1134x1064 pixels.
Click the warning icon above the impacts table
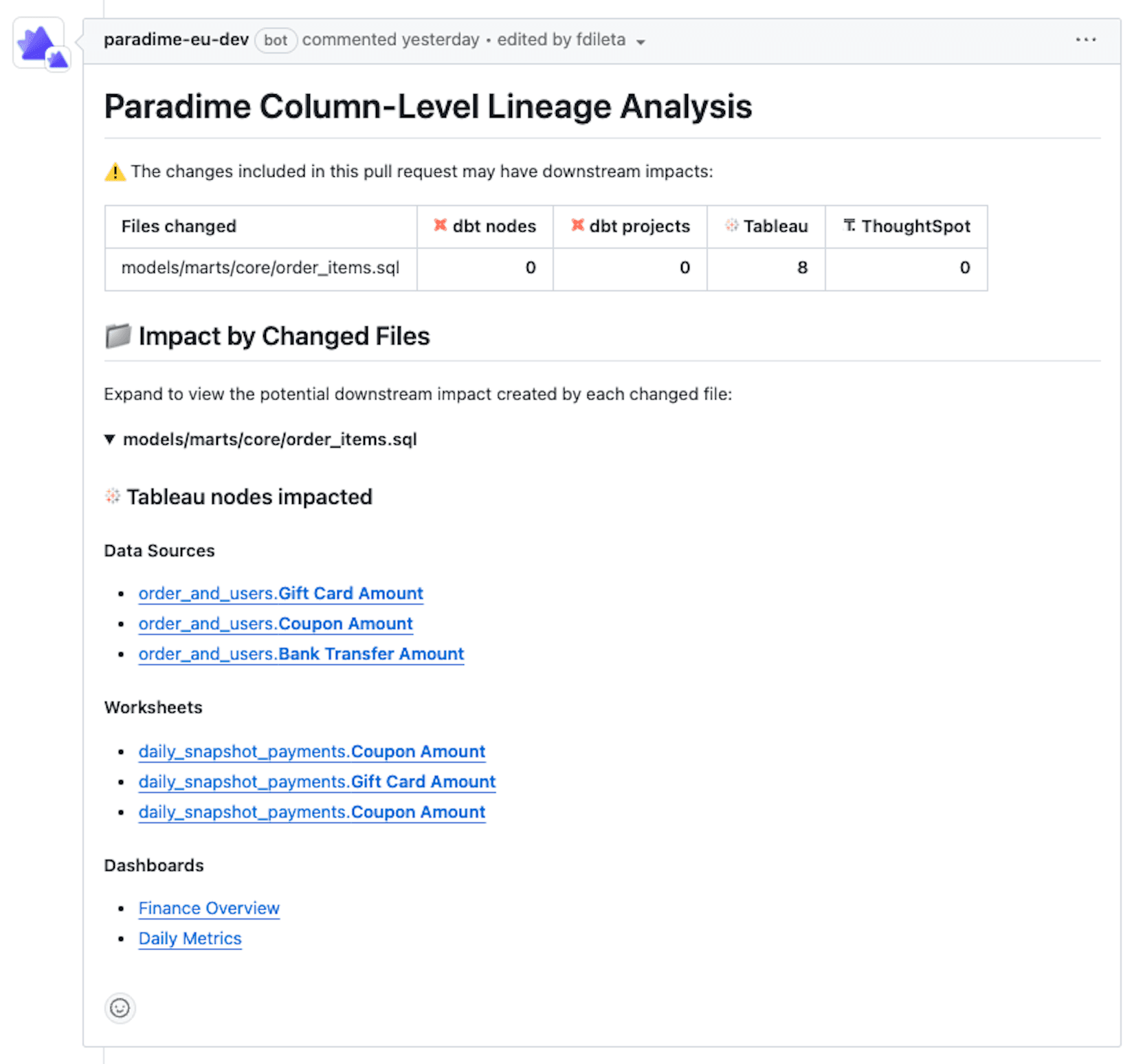pyautogui.click(x=115, y=171)
